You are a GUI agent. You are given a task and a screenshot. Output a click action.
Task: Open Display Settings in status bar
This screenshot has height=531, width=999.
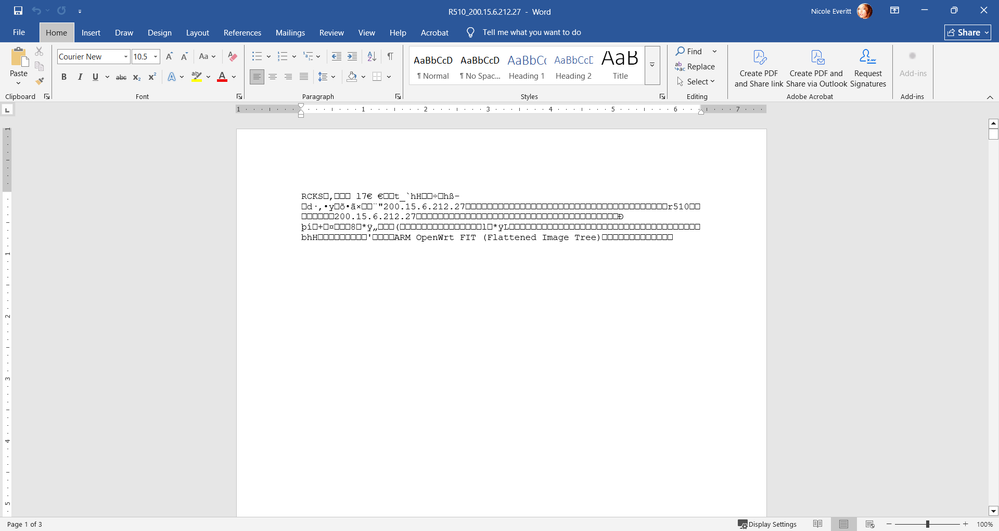[767, 524]
